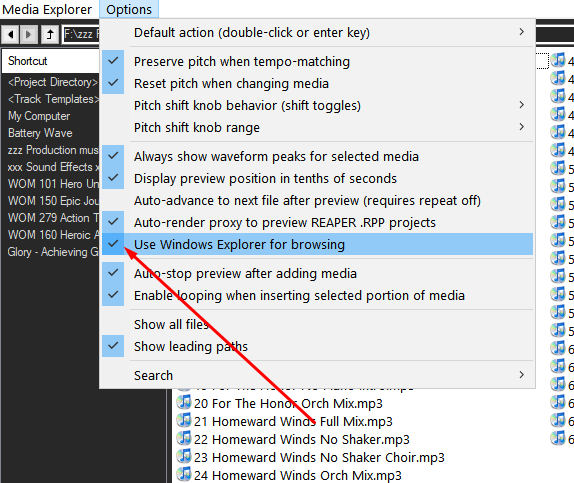Click the path input field
Image resolution: width=574 pixels, height=483 pixels.
coord(81,35)
